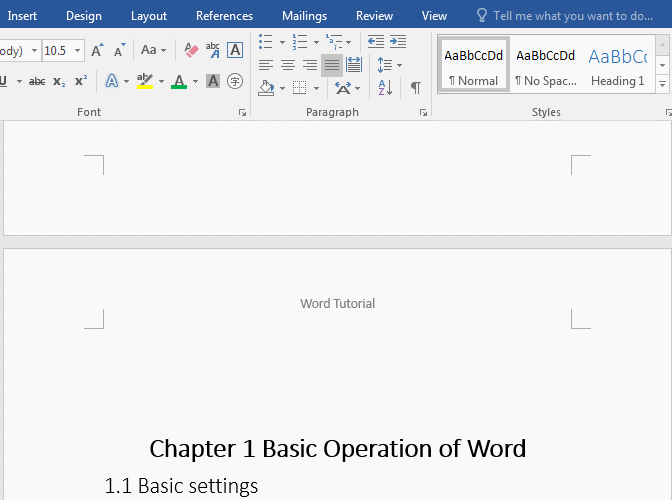Click the Grow Font button
672x500 pixels.
pos(97,51)
